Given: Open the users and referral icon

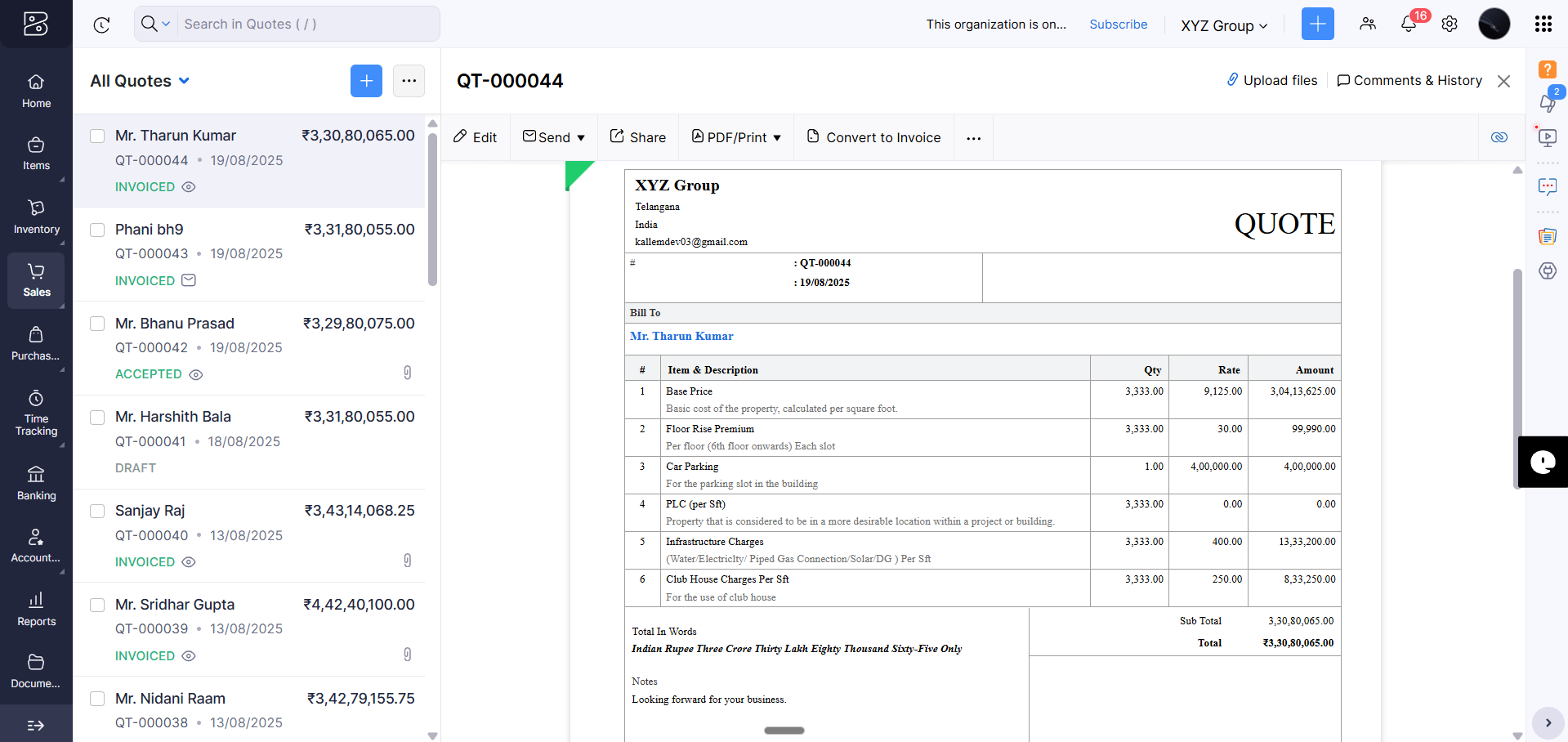Looking at the screenshot, I should tap(1368, 25).
